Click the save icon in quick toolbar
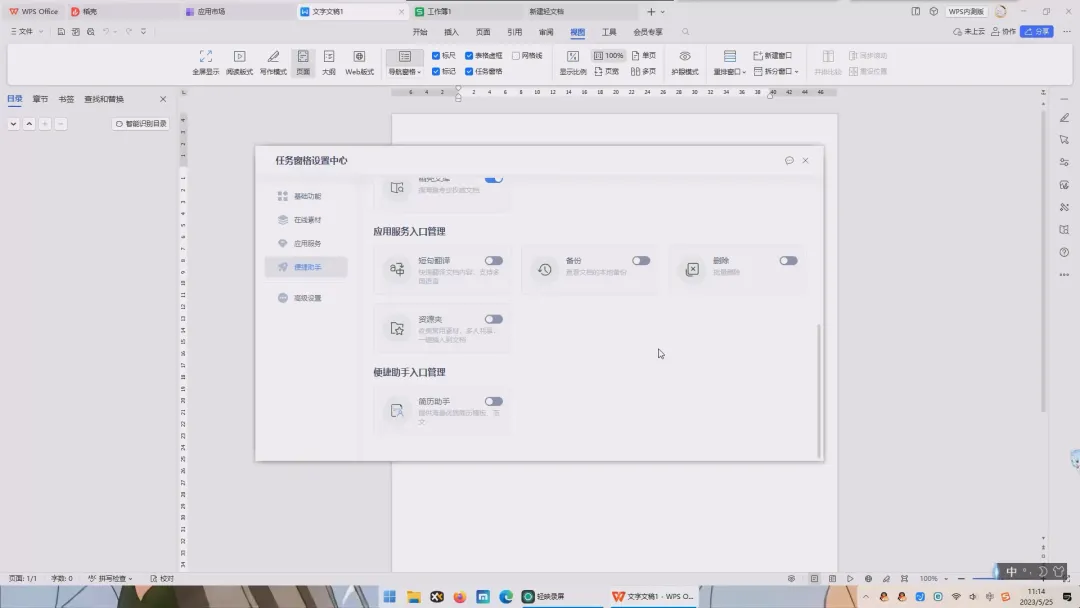Image resolution: width=1080 pixels, height=608 pixels. (x=61, y=32)
